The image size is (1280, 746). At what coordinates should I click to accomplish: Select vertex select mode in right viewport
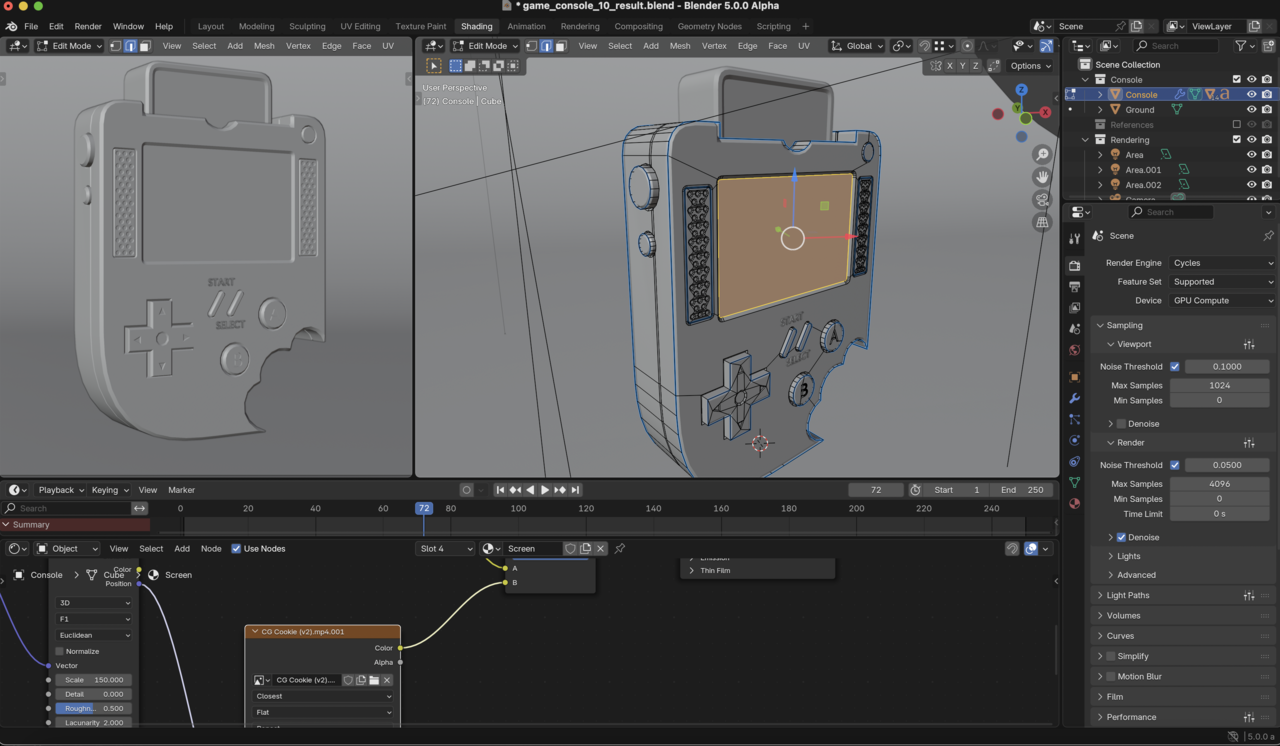(x=532, y=46)
